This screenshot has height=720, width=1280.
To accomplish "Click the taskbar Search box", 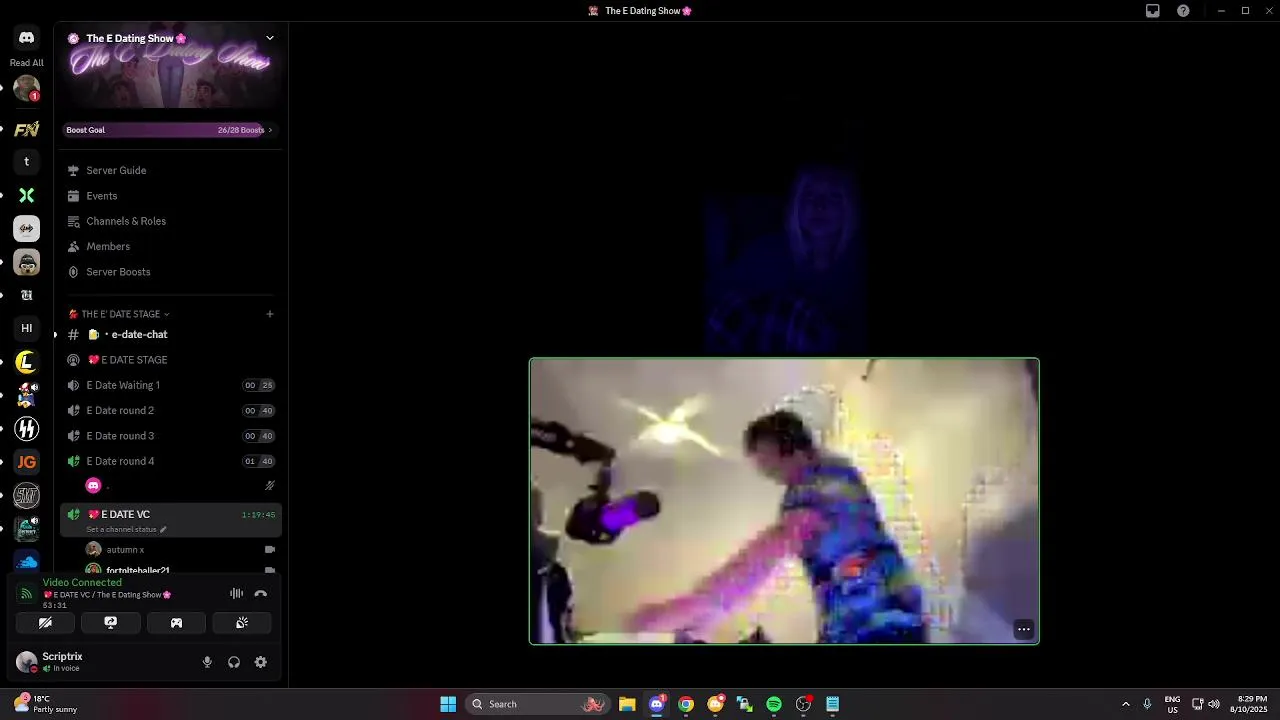I will [x=538, y=704].
